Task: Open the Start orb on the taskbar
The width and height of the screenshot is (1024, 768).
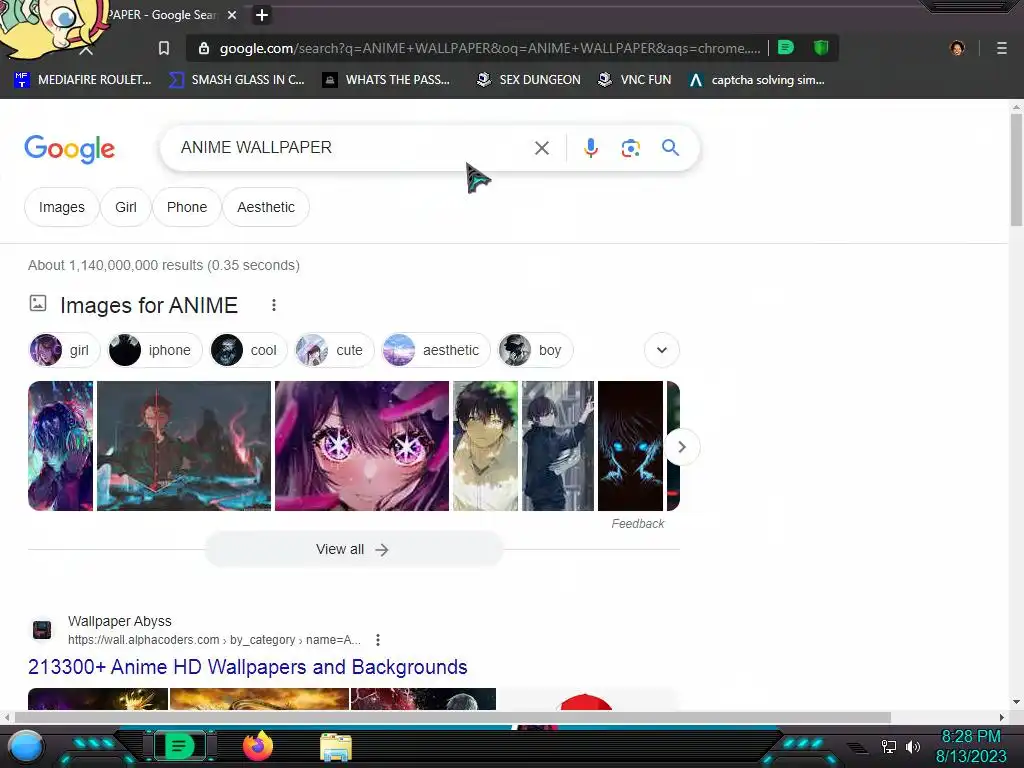Action: click(25, 746)
